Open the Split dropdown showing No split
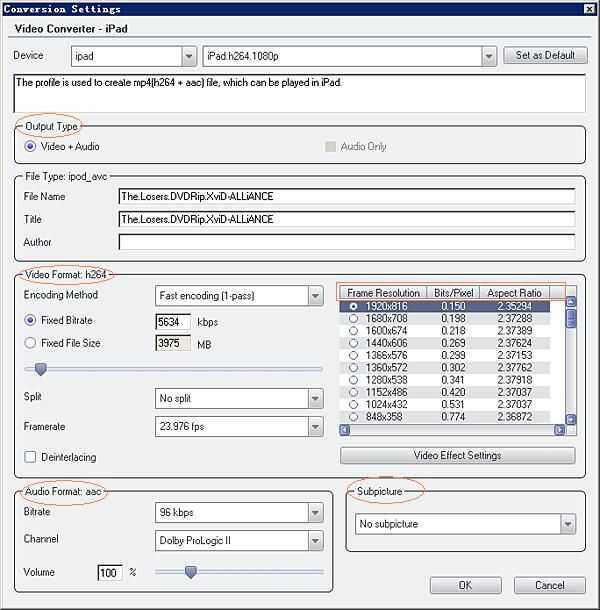 tap(239, 398)
